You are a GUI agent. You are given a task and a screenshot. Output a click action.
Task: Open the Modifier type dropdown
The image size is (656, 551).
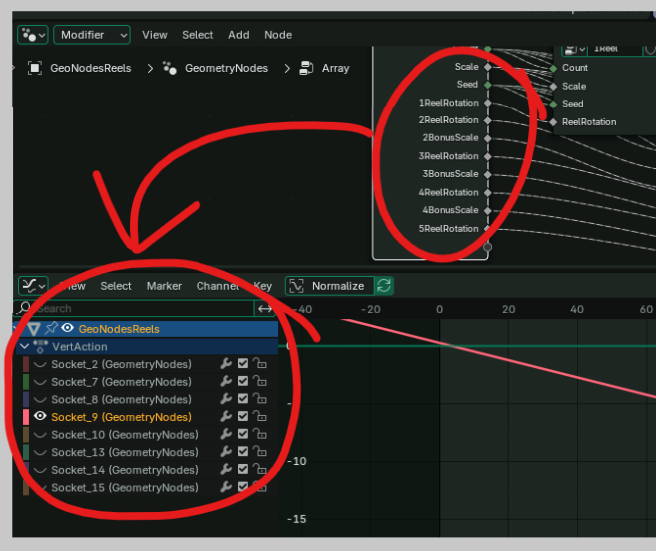click(92, 35)
